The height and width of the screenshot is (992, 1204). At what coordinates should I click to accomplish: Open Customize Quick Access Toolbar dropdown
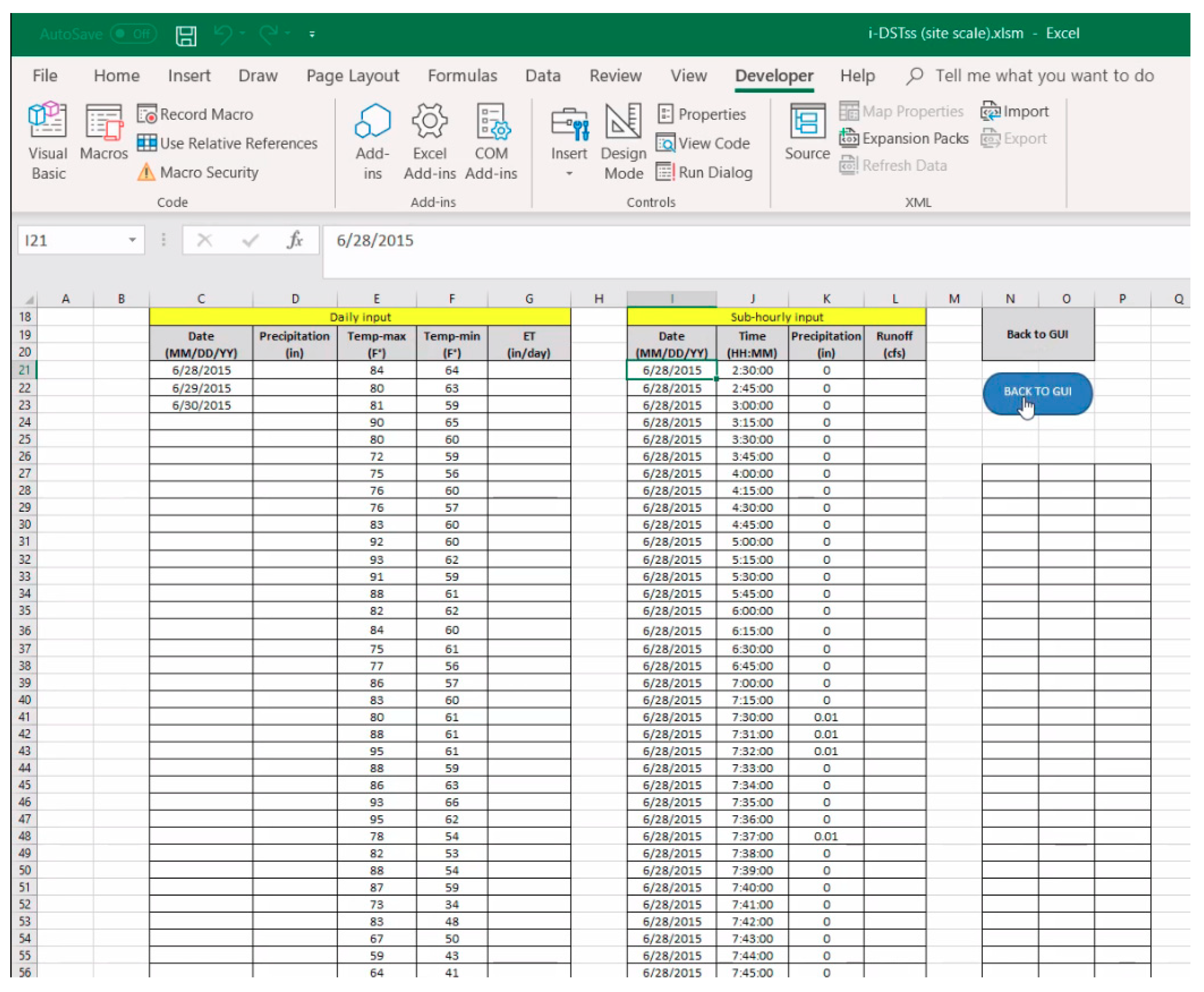point(312,34)
